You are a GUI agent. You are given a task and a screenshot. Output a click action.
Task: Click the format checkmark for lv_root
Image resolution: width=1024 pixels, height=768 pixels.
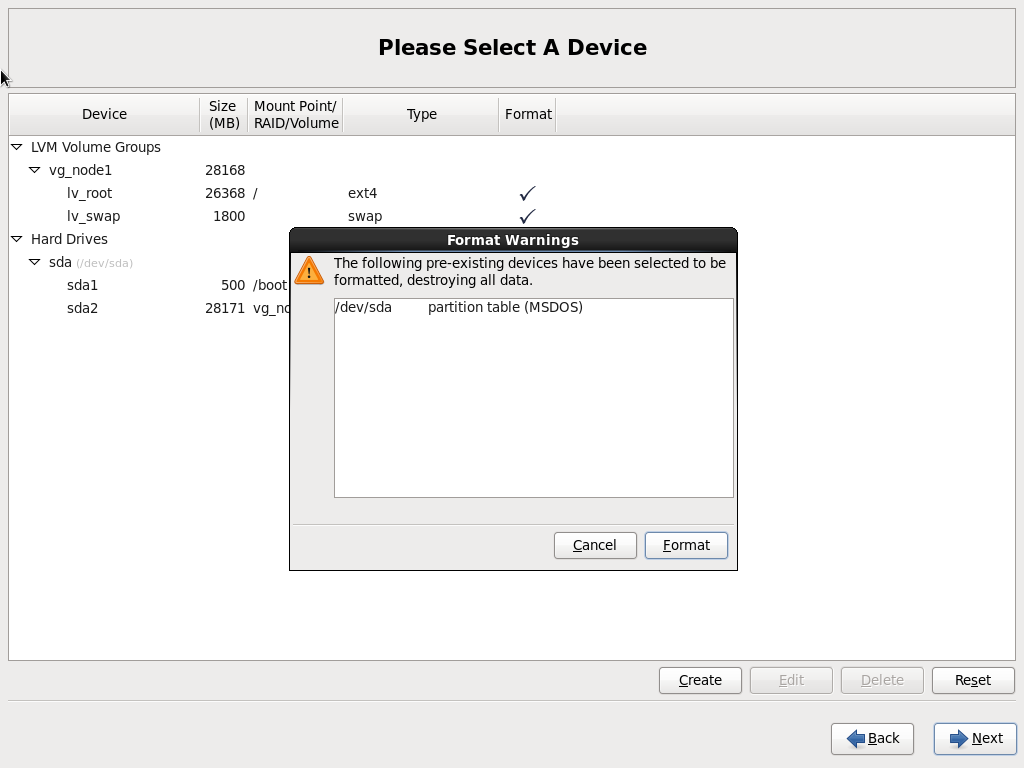click(x=527, y=193)
